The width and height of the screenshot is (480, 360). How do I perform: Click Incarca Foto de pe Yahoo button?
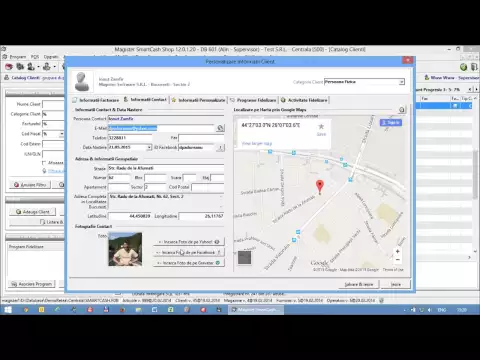point(189,242)
